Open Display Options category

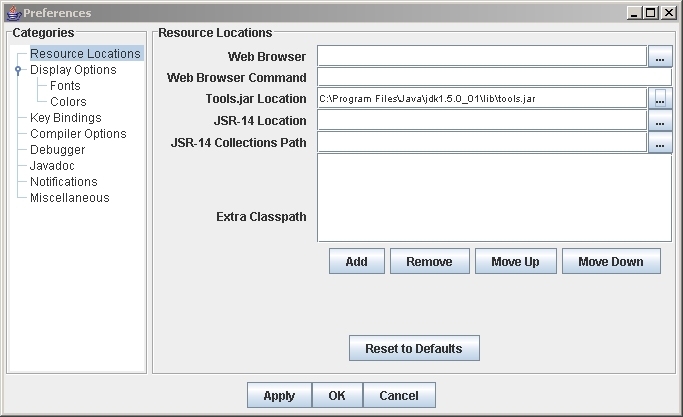pos(73,70)
